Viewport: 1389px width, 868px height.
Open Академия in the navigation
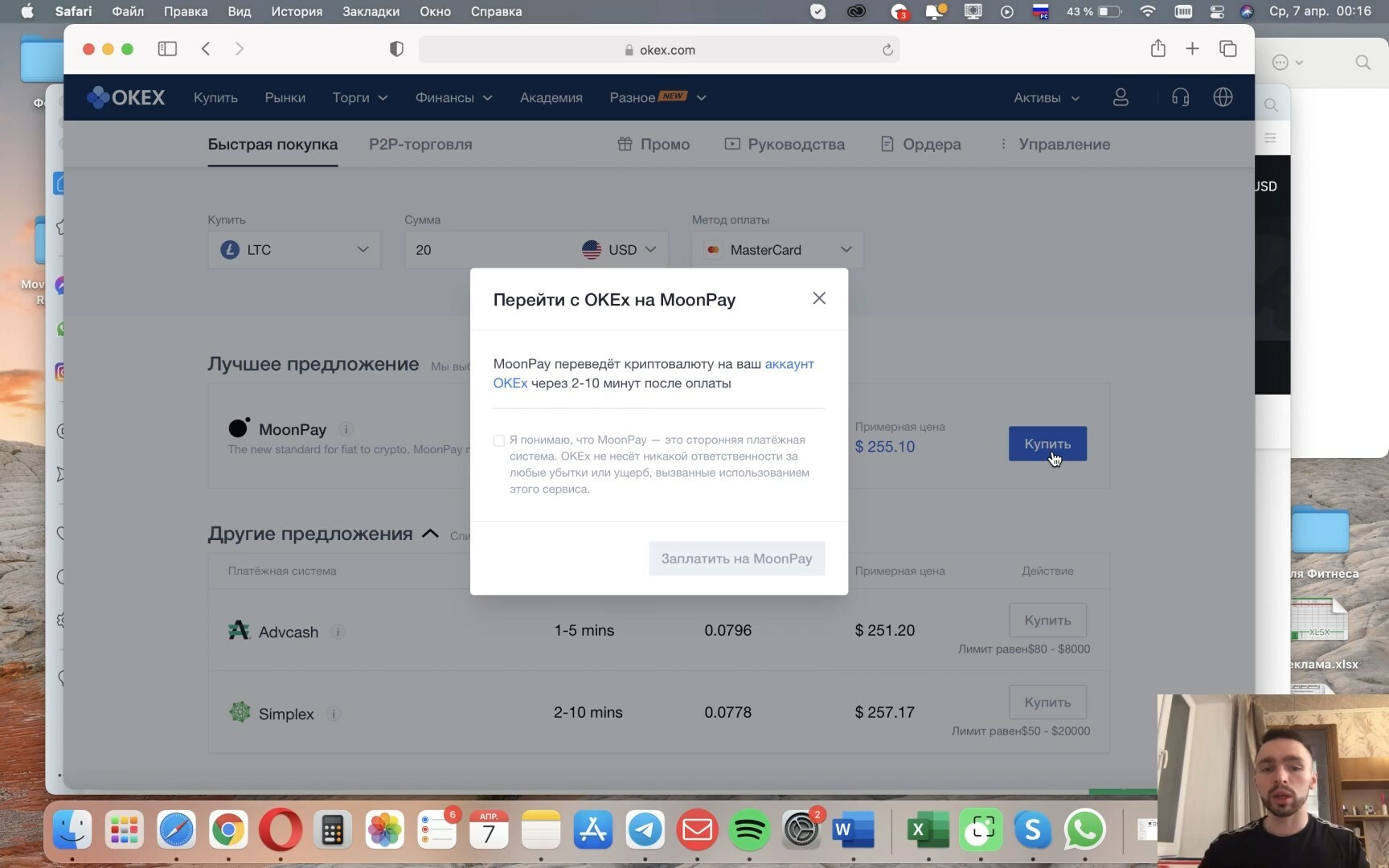551,97
